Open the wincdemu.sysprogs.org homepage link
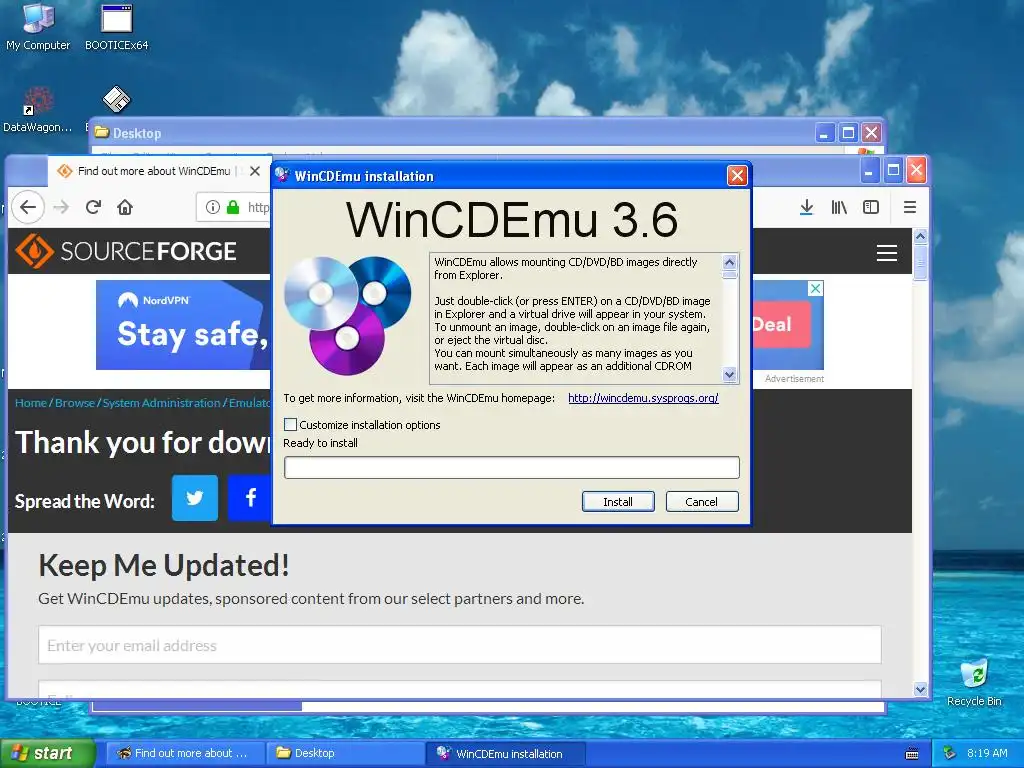Viewport: 1024px width, 768px height. [643, 398]
